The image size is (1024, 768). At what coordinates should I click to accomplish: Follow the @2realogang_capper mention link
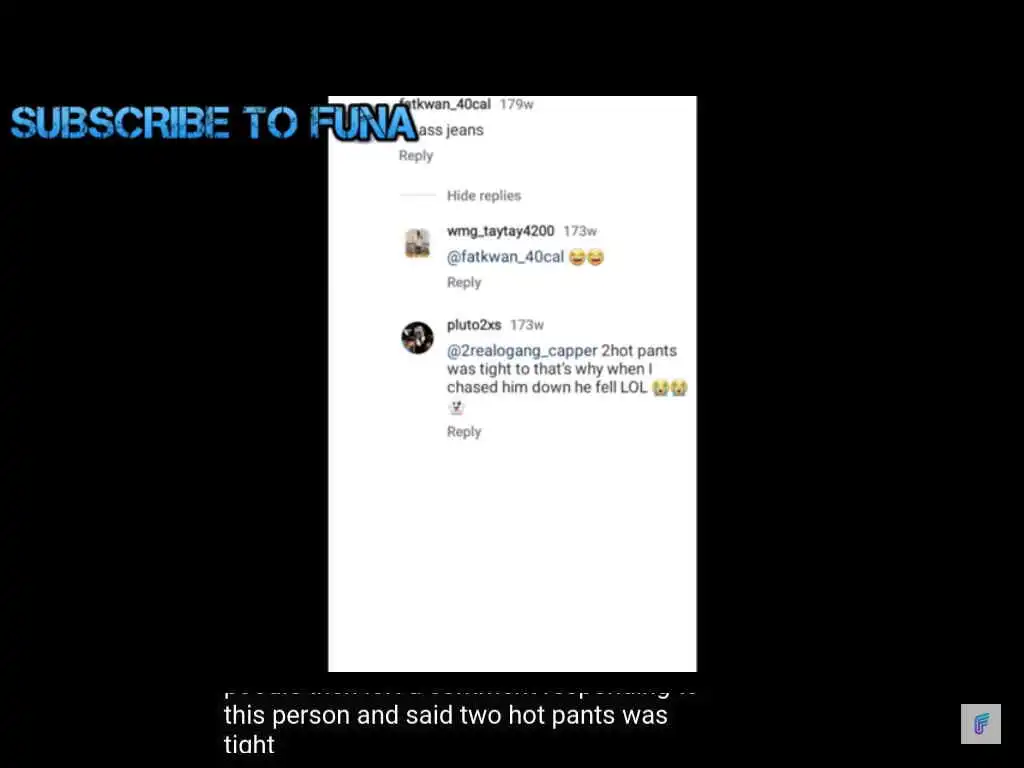tap(522, 351)
